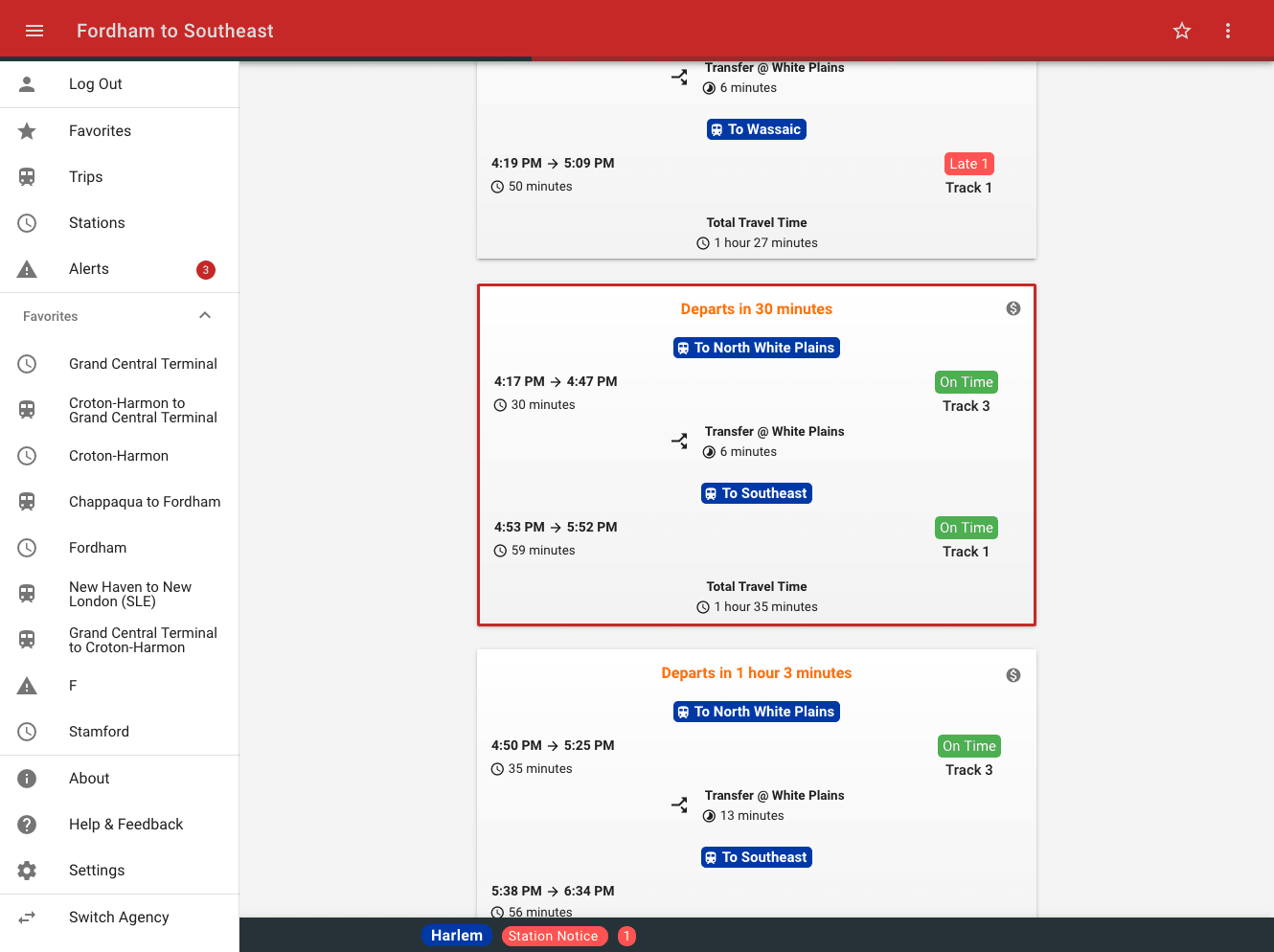Open Alerts from the sidebar
This screenshot has height=952, width=1274.
tap(89, 269)
